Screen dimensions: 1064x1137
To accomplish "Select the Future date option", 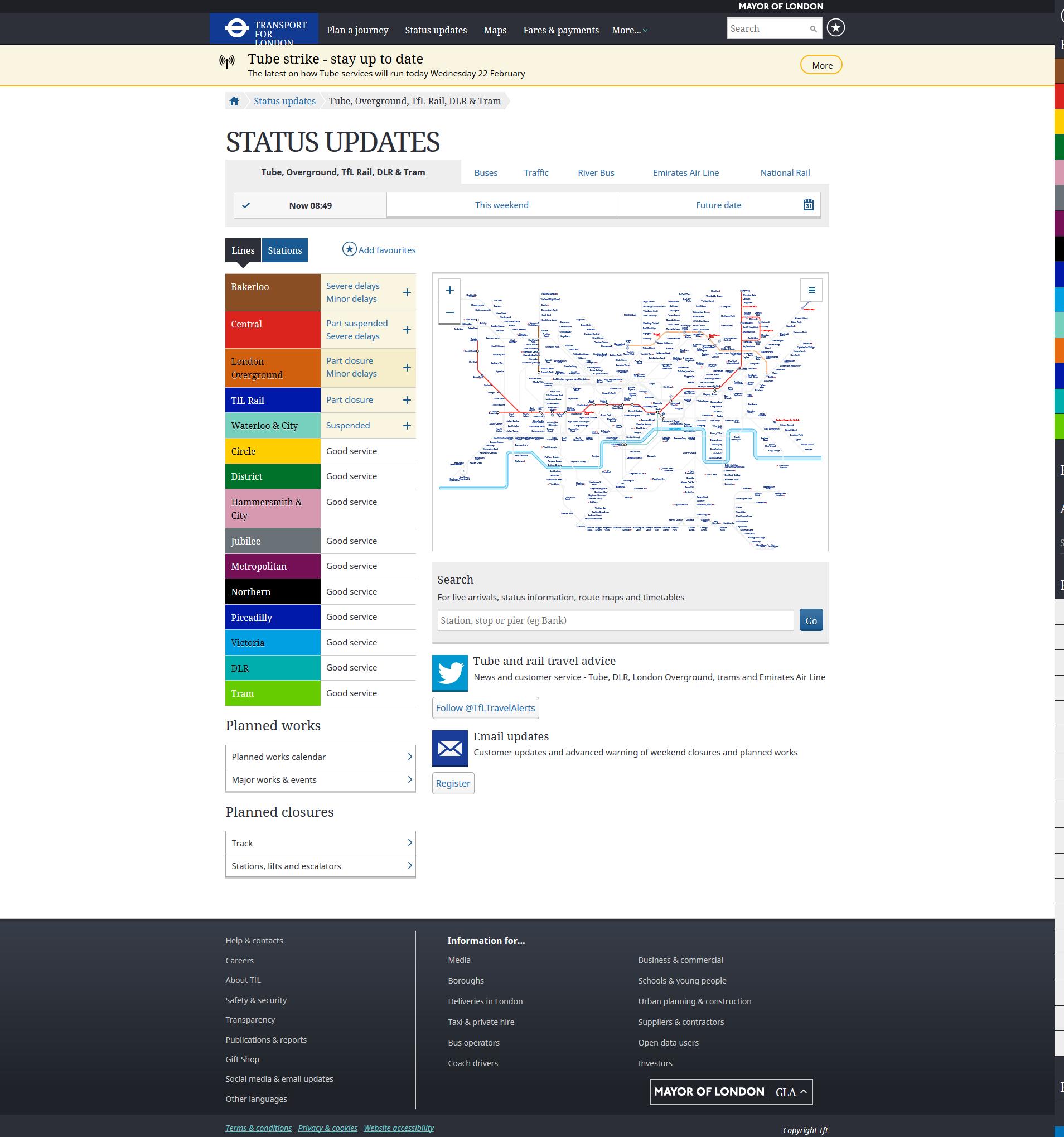I will (x=718, y=205).
